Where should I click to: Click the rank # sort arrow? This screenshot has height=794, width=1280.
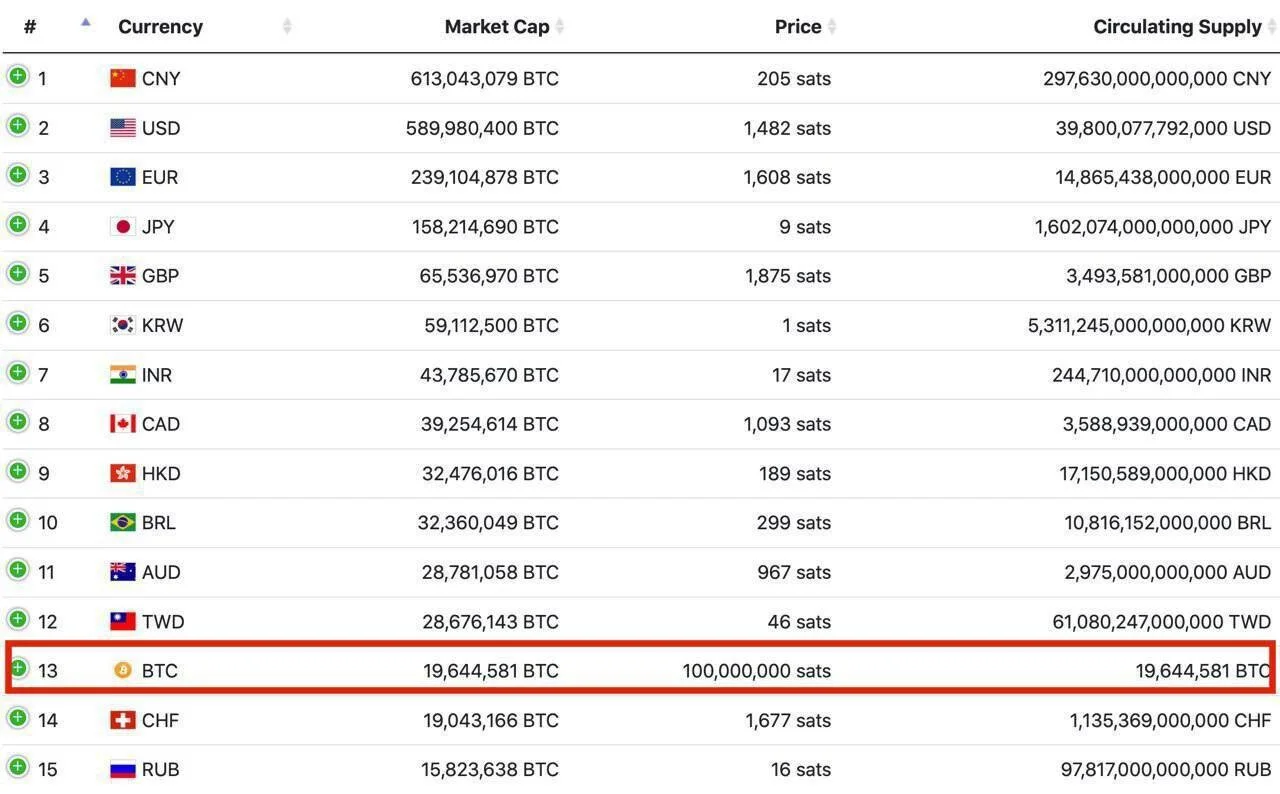click(86, 22)
